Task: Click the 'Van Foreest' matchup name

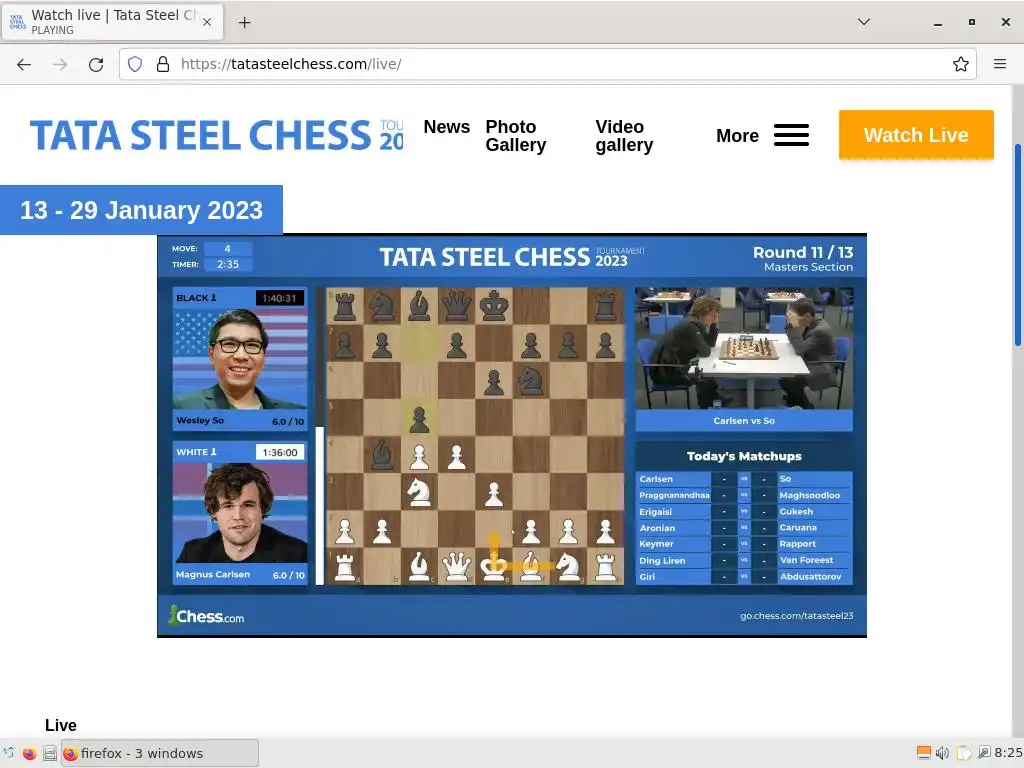Action: pos(807,560)
